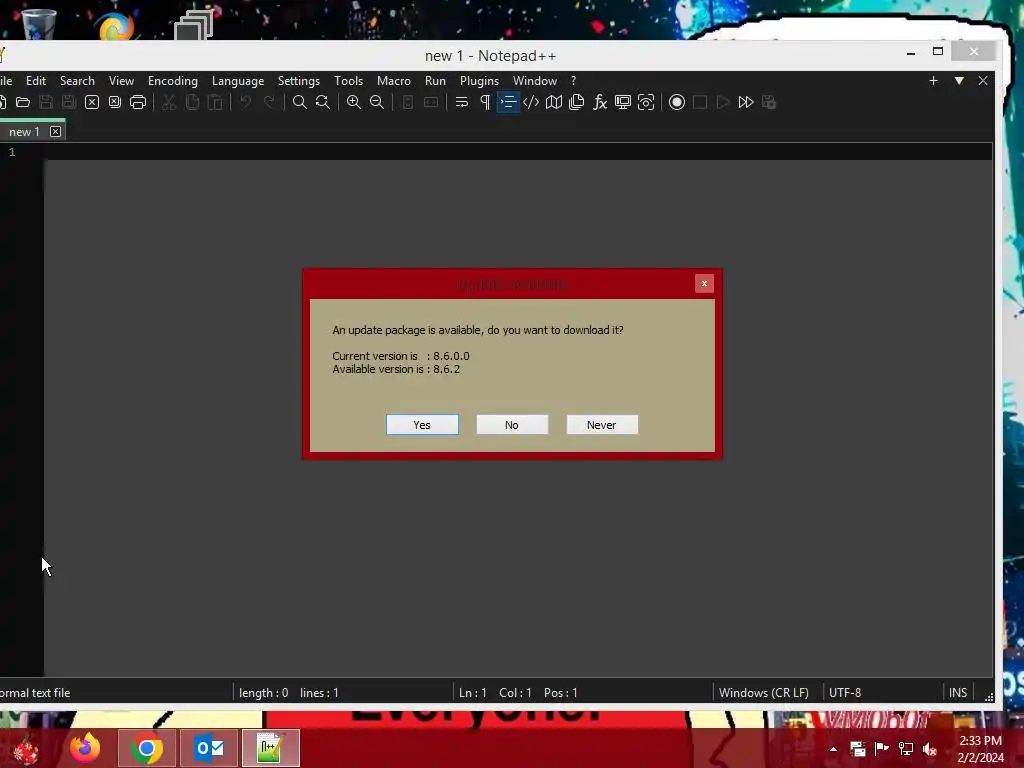This screenshot has height=768, width=1024.
Task: Click Never in the update dialog
Action: 601,424
